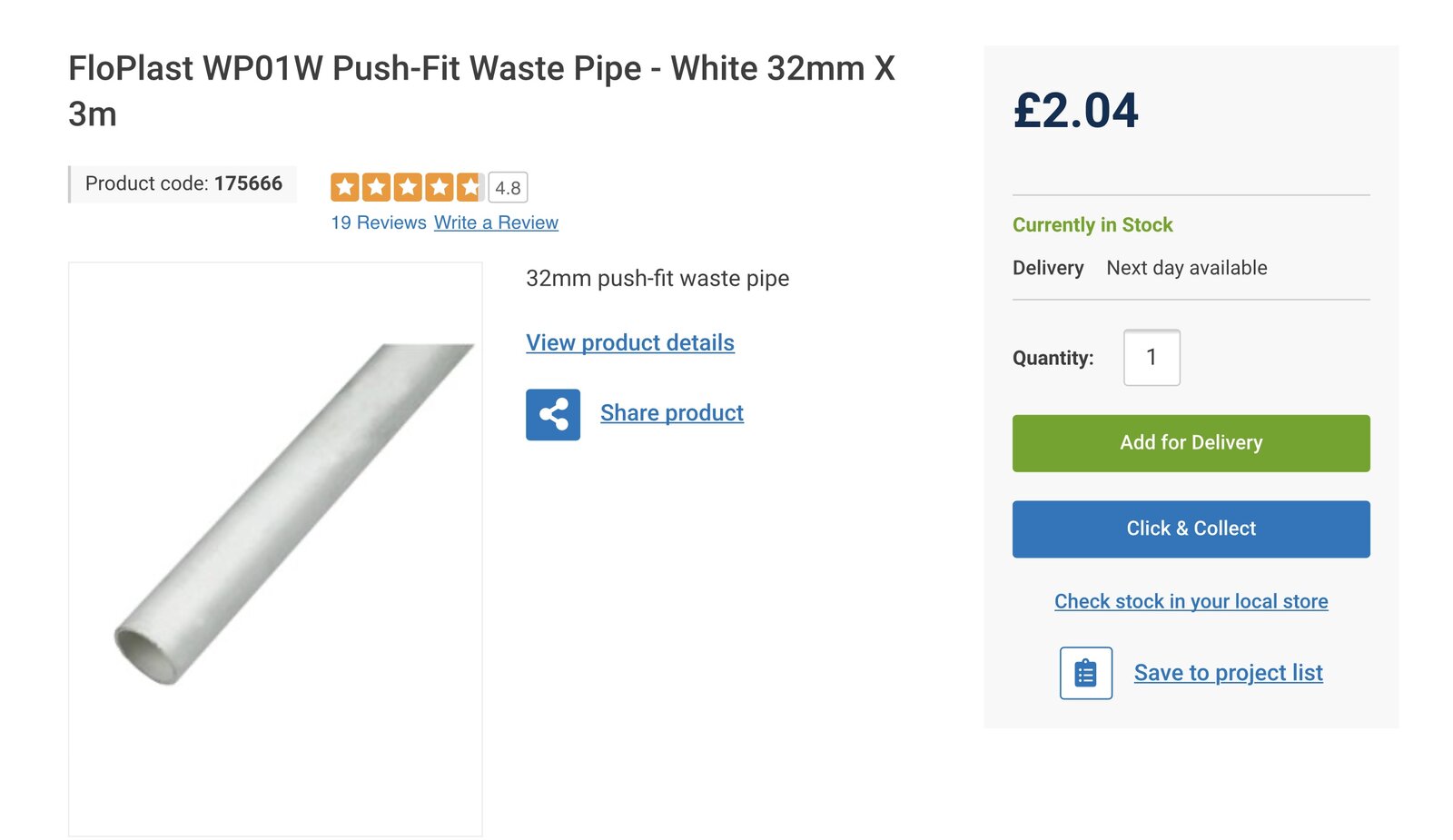Click Save to project list link
Image resolution: width=1453 pixels, height=840 pixels.
point(1228,673)
